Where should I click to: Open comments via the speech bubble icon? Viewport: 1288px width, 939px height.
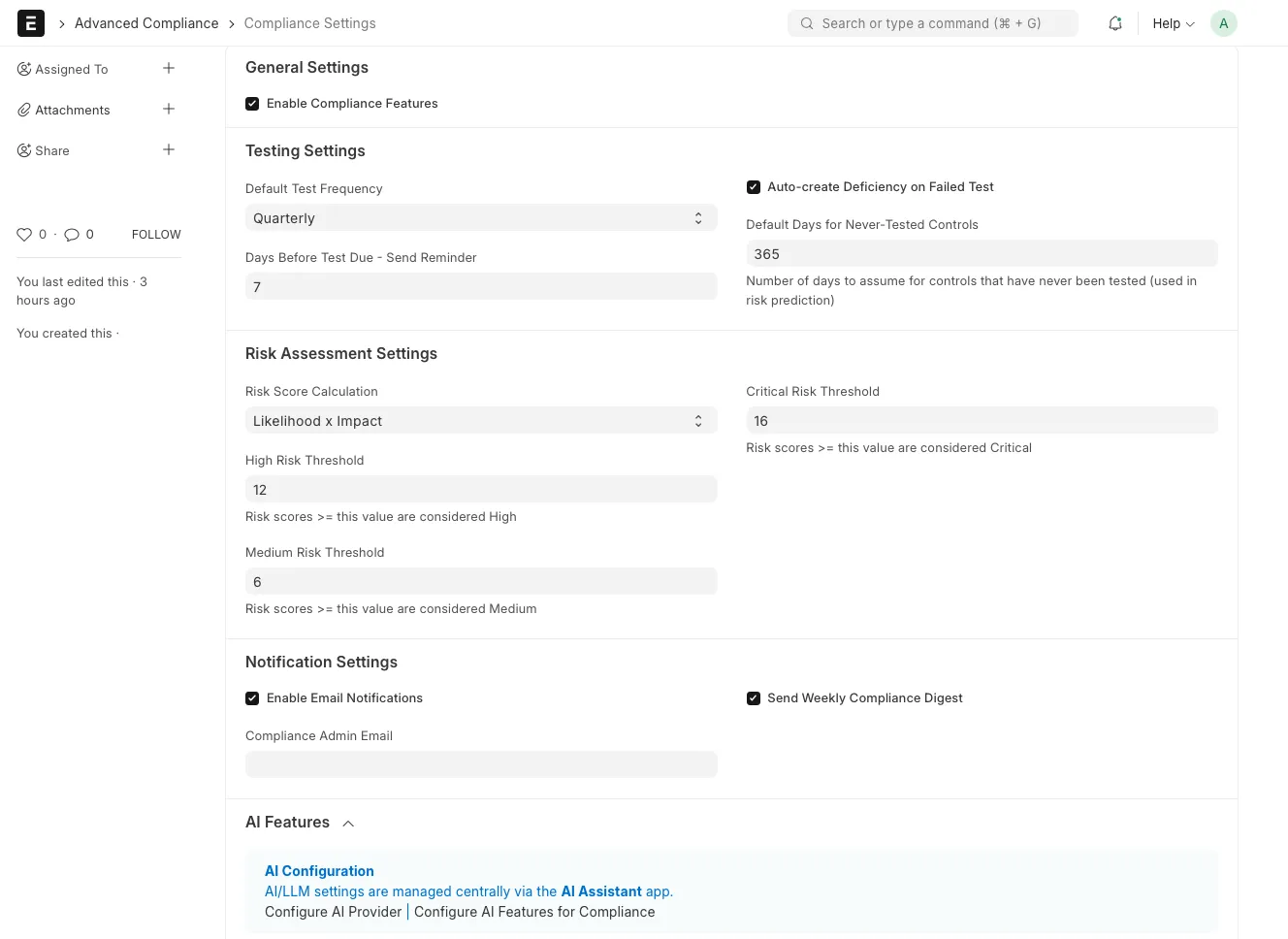72,235
